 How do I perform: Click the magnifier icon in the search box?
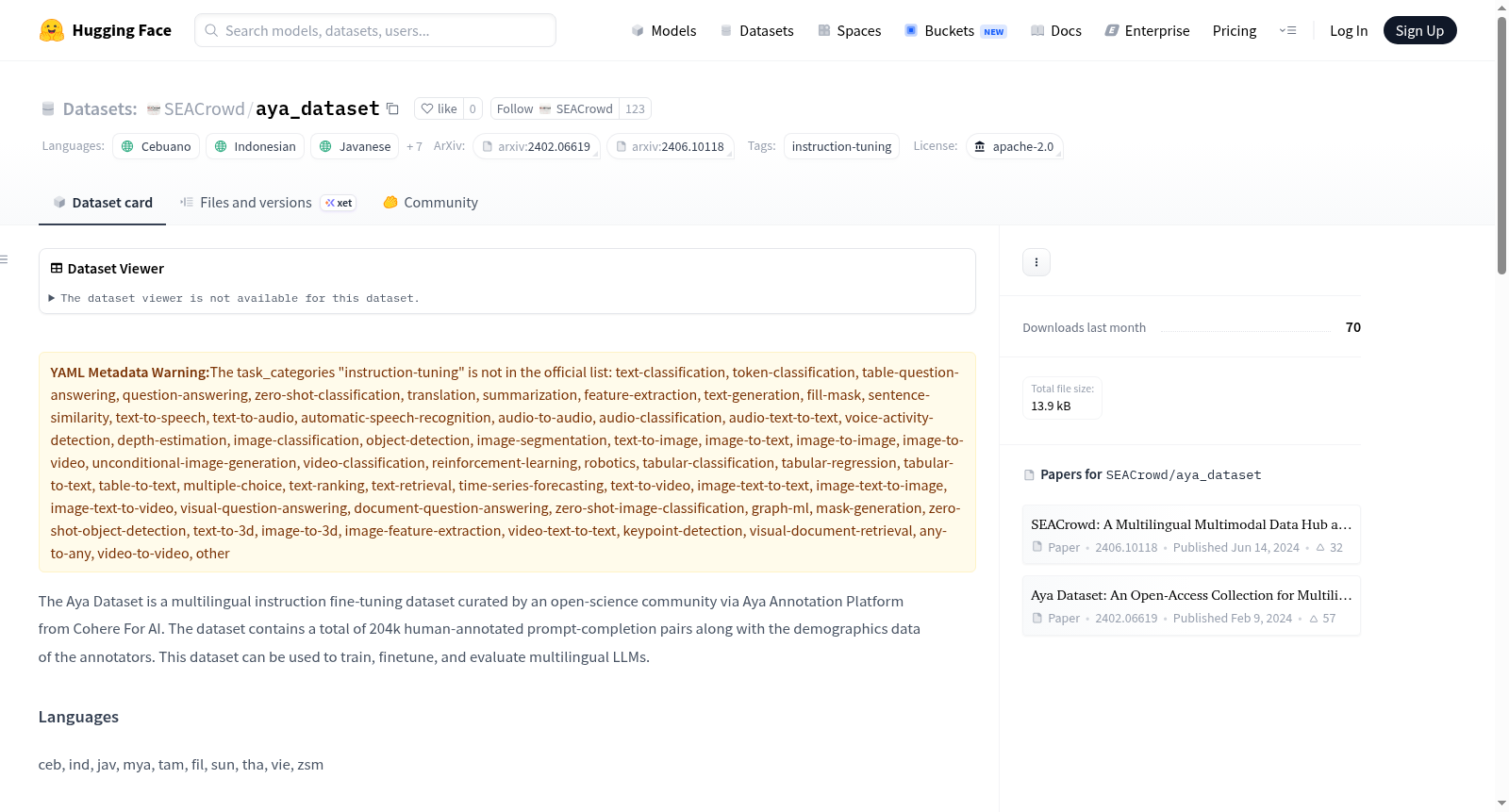click(212, 30)
